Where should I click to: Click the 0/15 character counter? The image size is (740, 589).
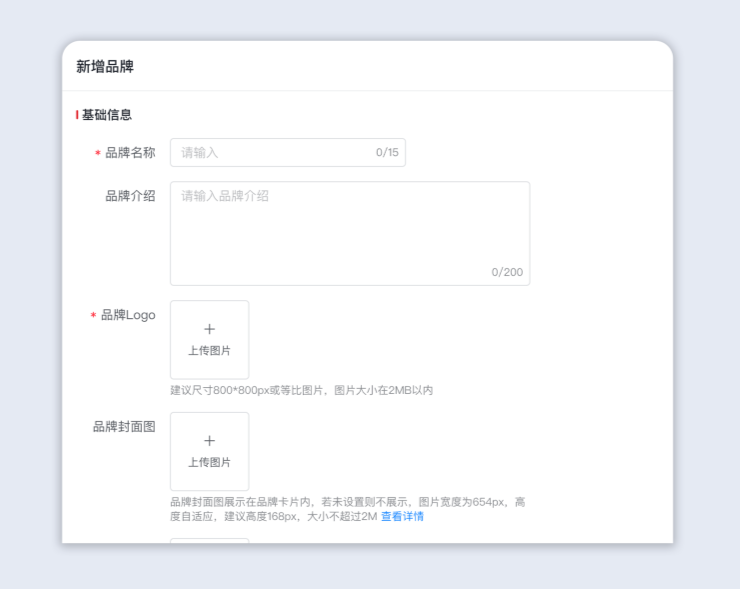click(x=387, y=153)
